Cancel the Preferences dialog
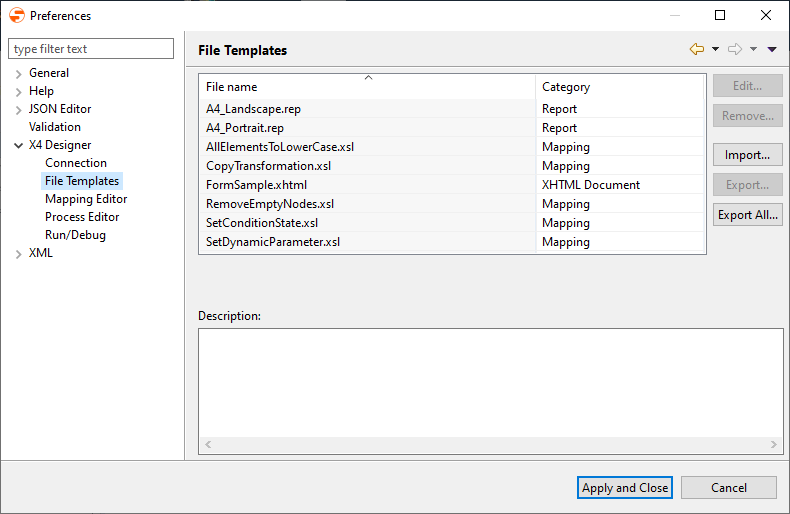This screenshot has height=514, width=790. pyautogui.click(x=728, y=488)
